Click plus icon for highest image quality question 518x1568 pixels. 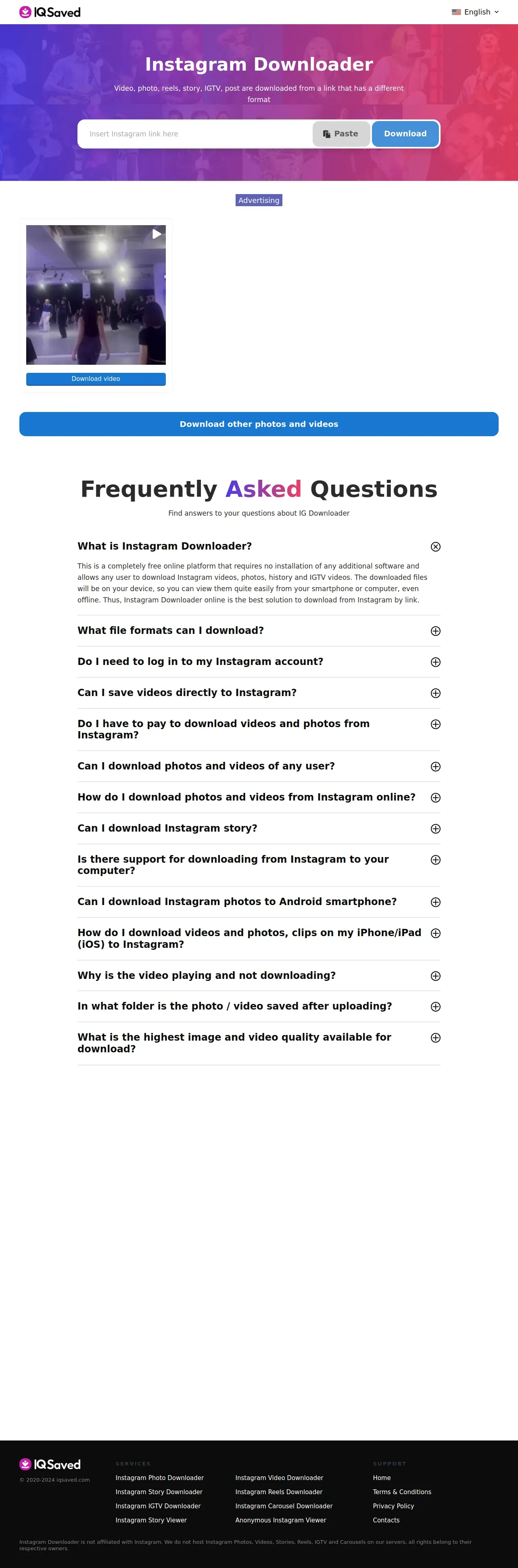pos(435,1038)
